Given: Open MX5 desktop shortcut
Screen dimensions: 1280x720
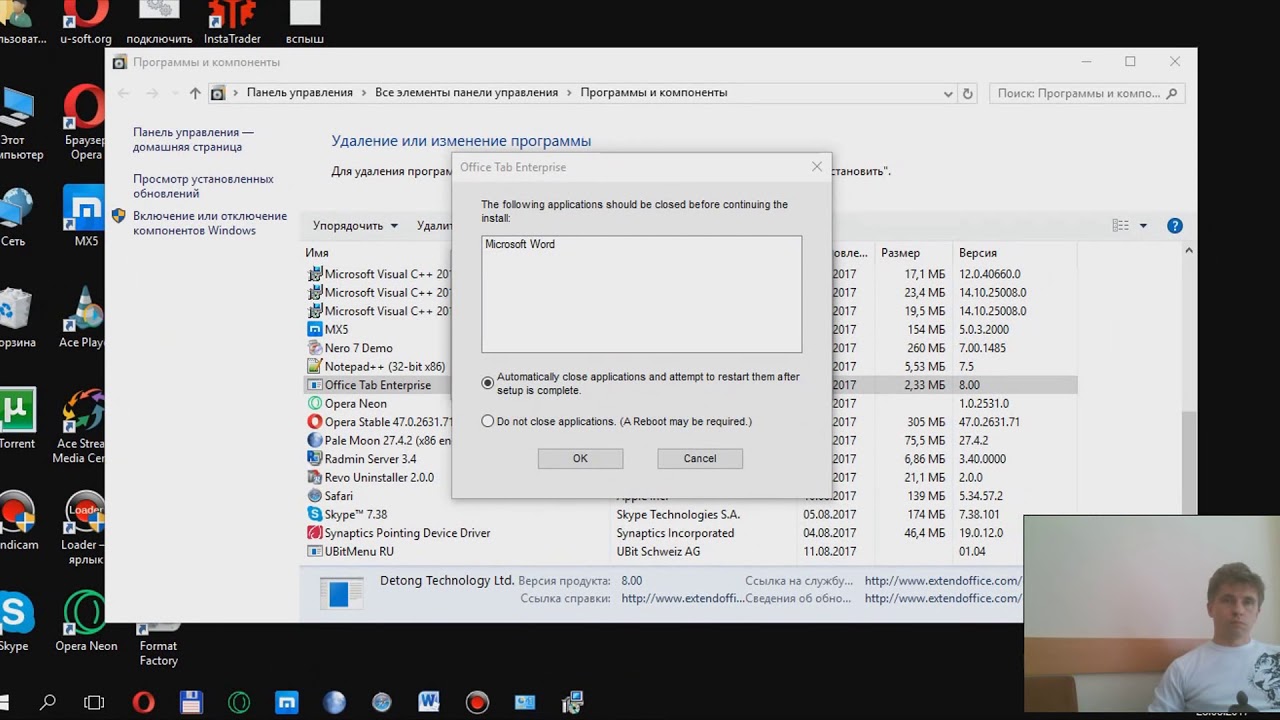Looking at the screenshot, I should point(86,215).
